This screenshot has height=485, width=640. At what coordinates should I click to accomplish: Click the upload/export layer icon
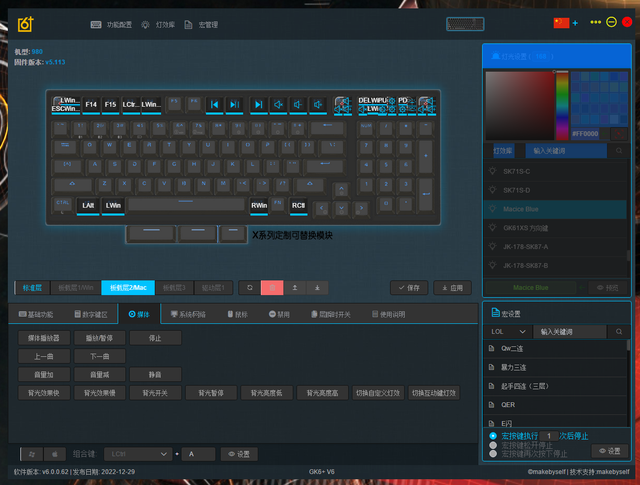295,288
